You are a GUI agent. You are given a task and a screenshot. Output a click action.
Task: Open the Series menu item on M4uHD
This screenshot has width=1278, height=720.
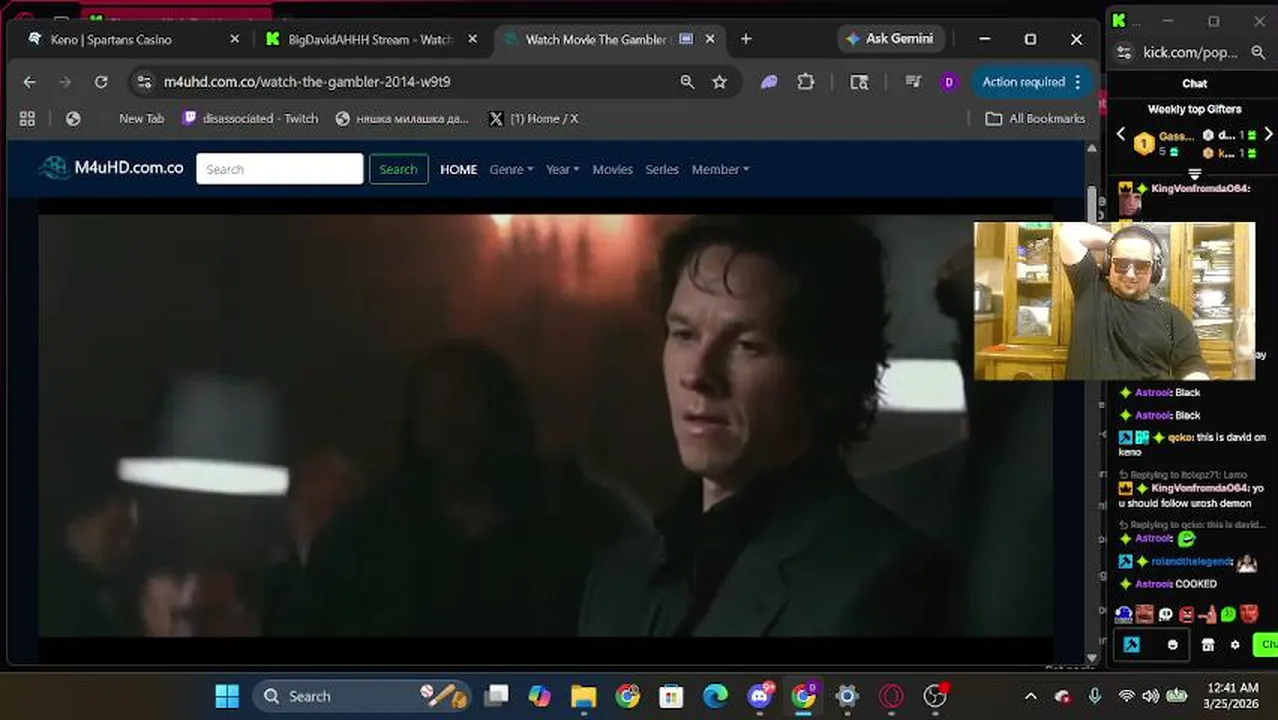pos(662,169)
